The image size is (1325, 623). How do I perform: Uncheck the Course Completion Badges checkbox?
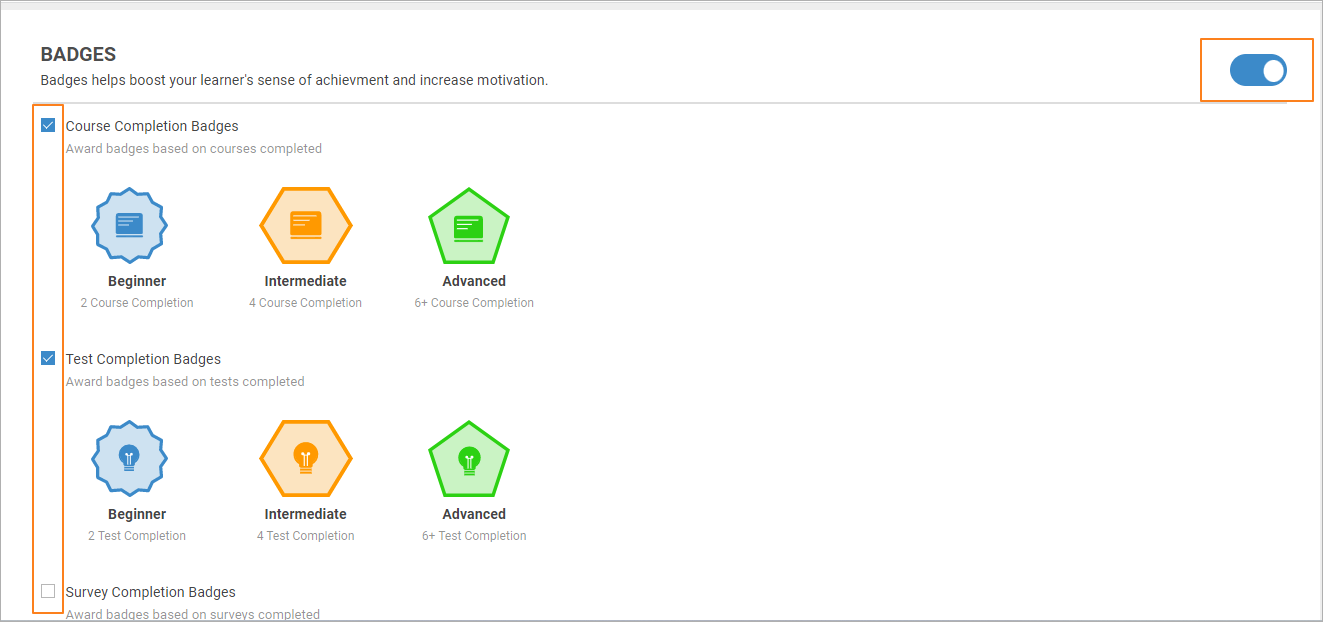pos(48,126)
